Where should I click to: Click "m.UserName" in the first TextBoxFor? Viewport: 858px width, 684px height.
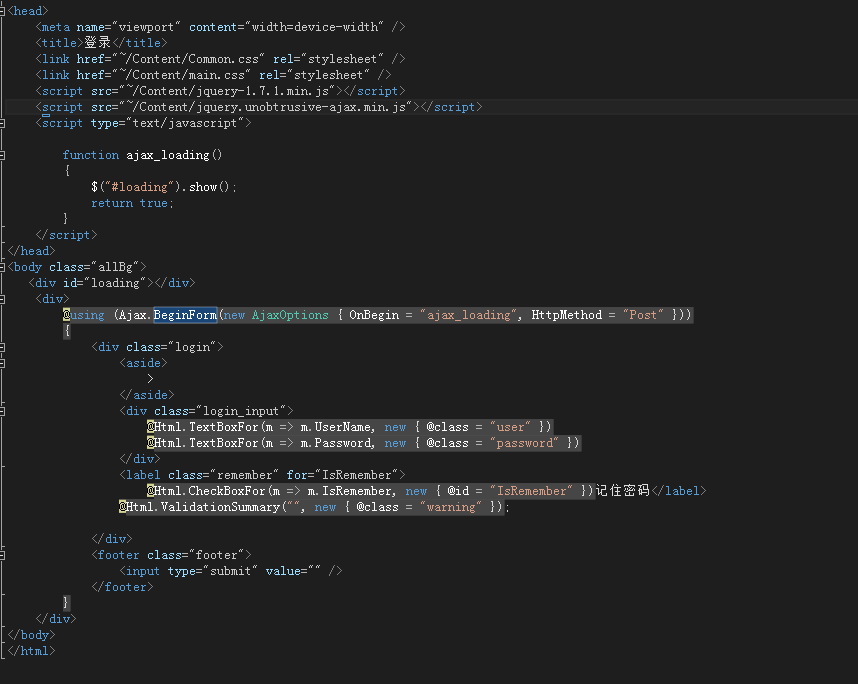coord(335,427)
